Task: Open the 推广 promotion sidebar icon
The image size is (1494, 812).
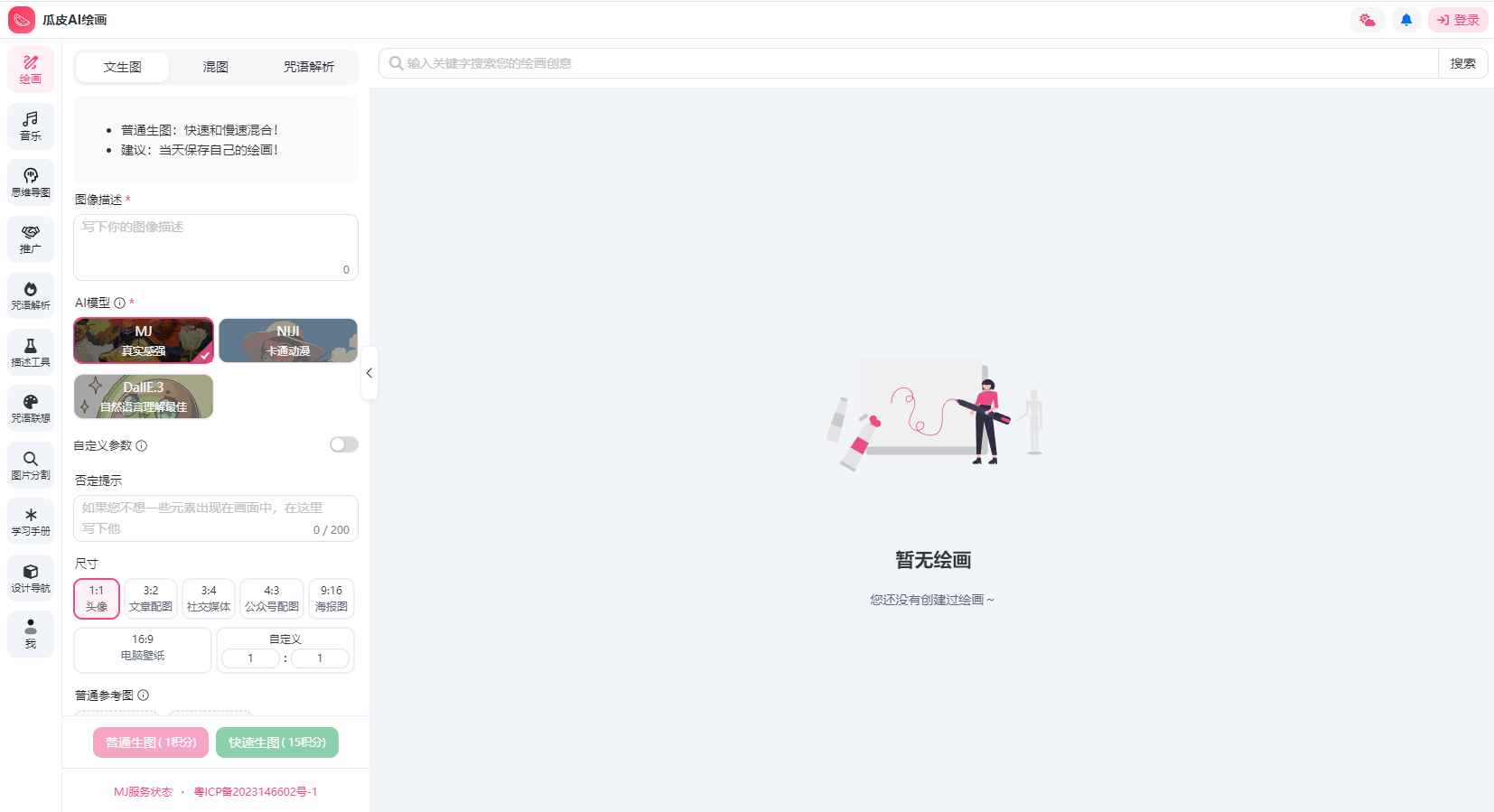Action: tap(31, 238)
